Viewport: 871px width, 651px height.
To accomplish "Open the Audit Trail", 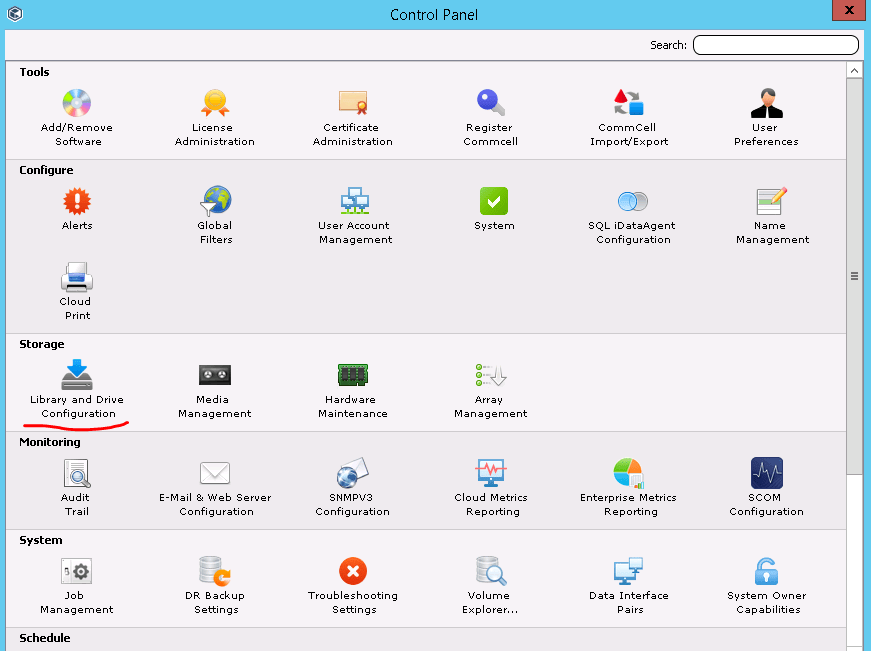I will [x=75, y=487].
